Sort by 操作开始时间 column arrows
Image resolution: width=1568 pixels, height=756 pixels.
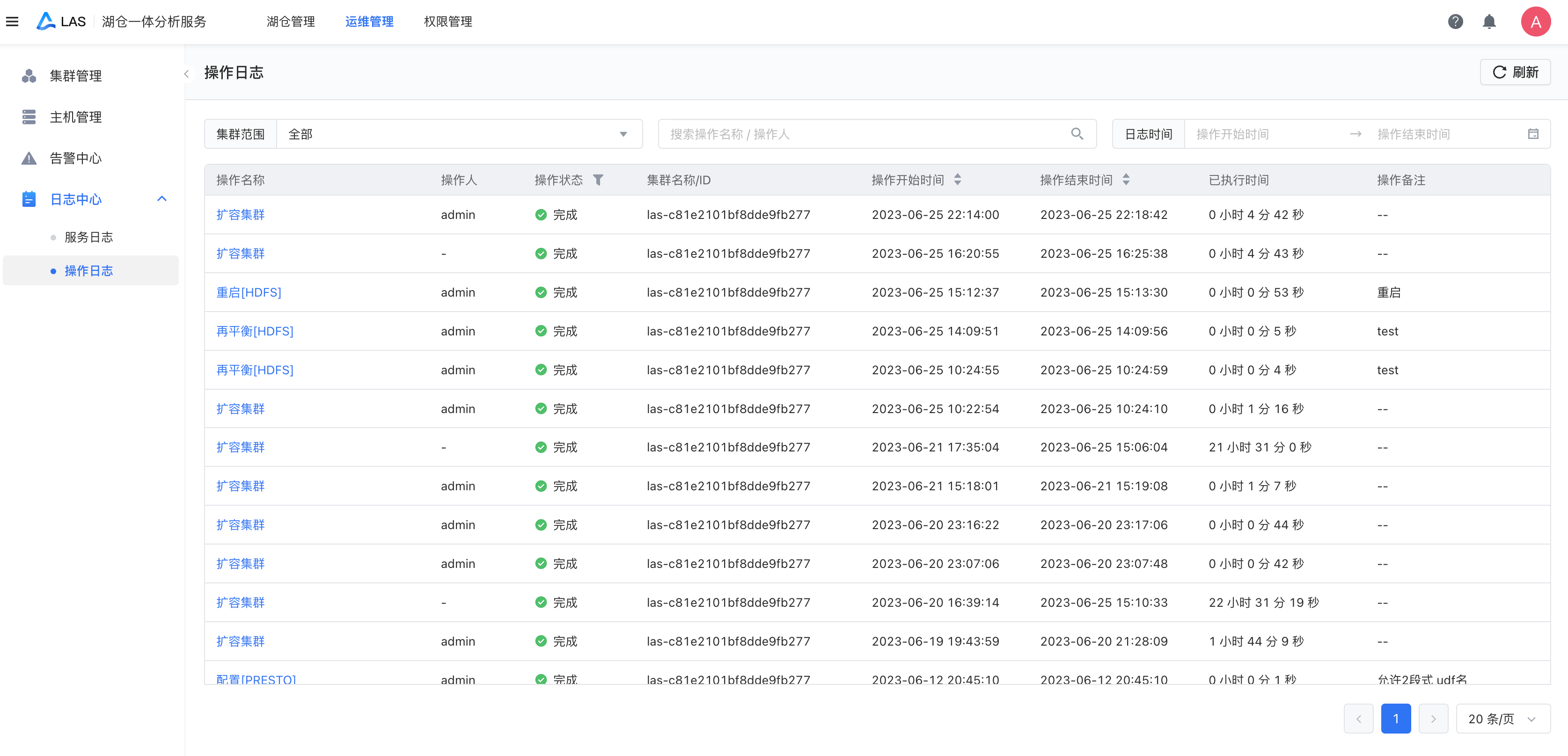[958, 180]
